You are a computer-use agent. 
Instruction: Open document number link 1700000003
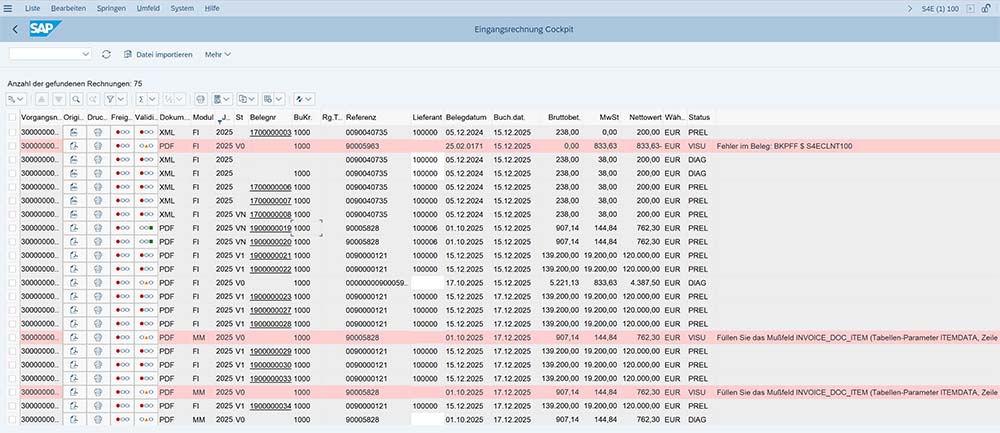pos(270,132)
